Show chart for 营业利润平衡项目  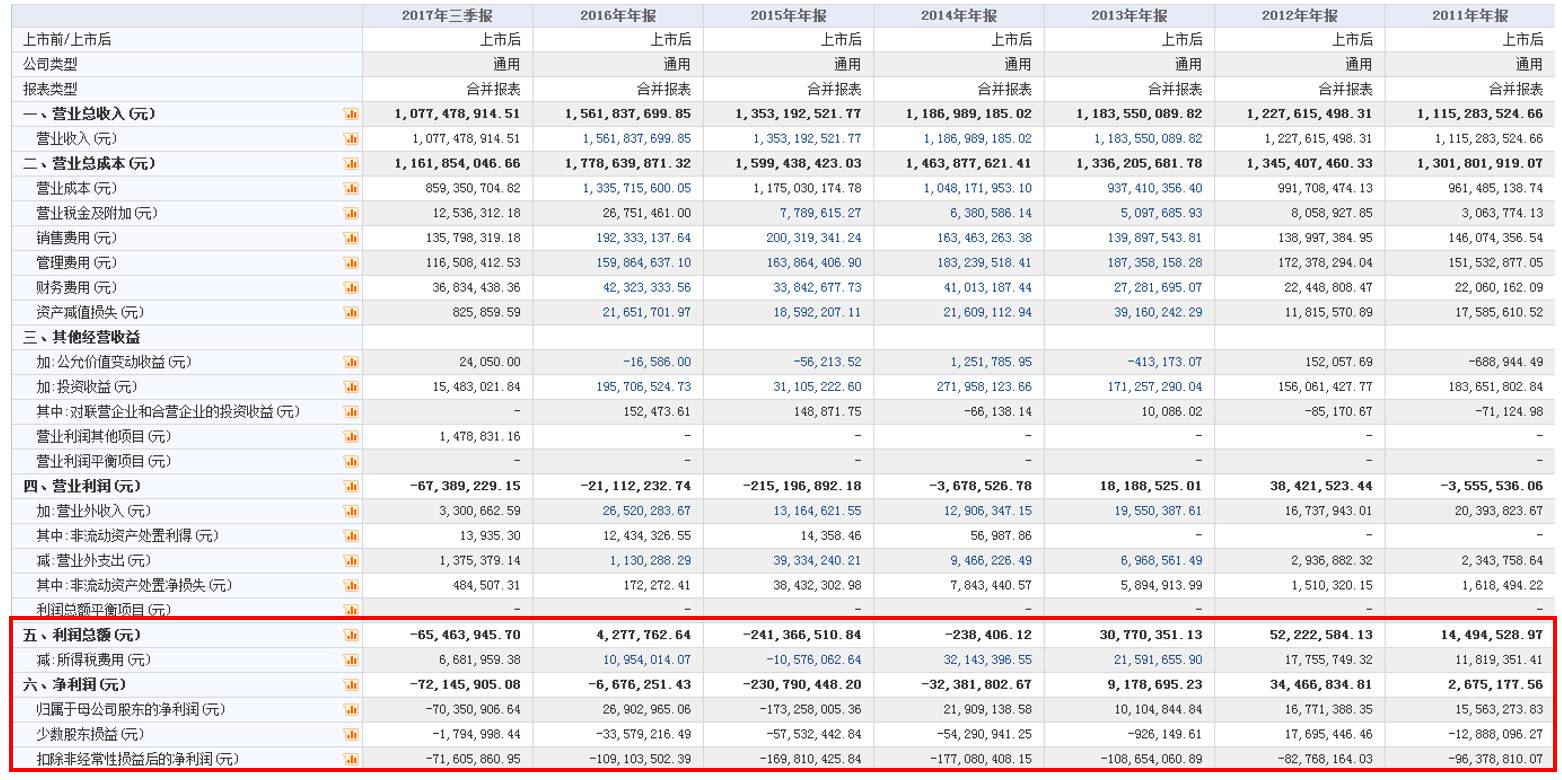[351, 461]
